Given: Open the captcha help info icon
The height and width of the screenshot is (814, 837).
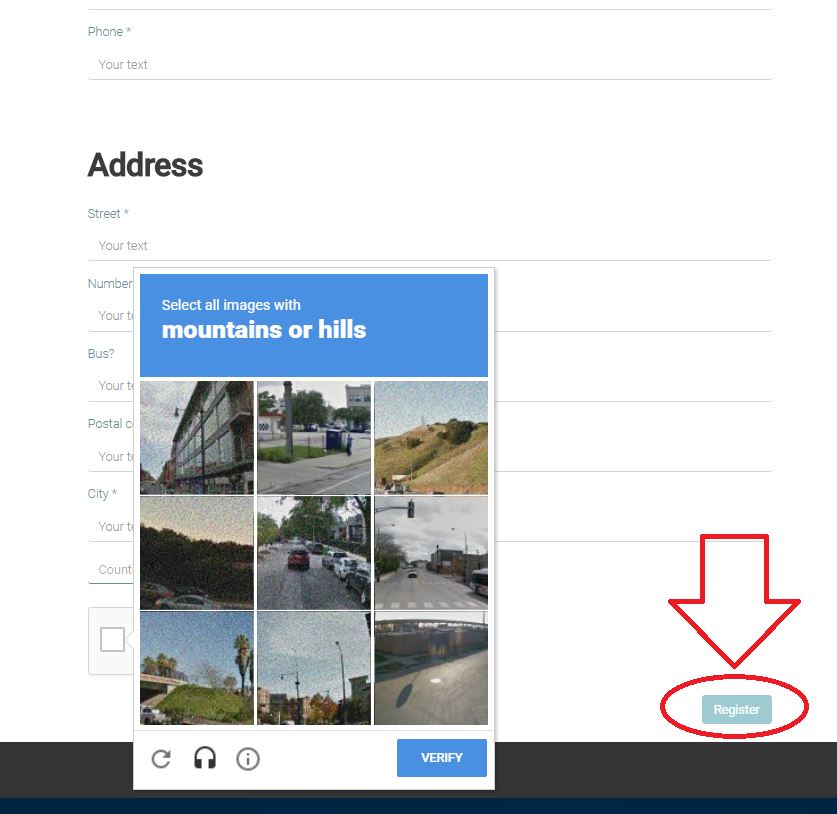Looking at the screenshot, I should [248, 759].
